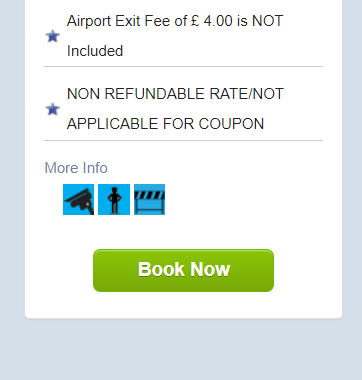Viewport: 362px width, 380px height.
Task: Click the word Included
Action: point(95,51)
